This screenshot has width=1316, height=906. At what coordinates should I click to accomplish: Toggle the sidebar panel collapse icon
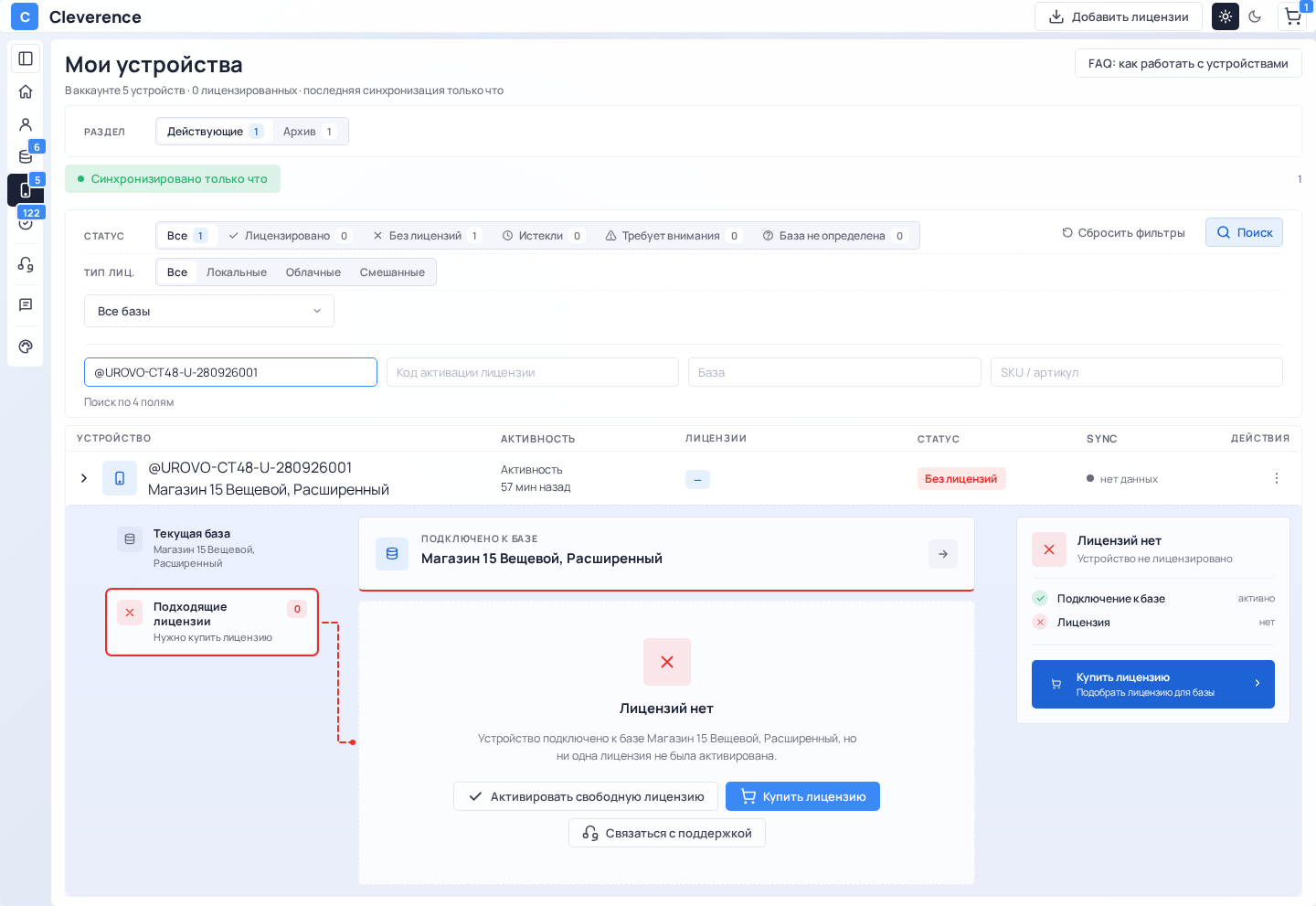(x=26, y=59)
